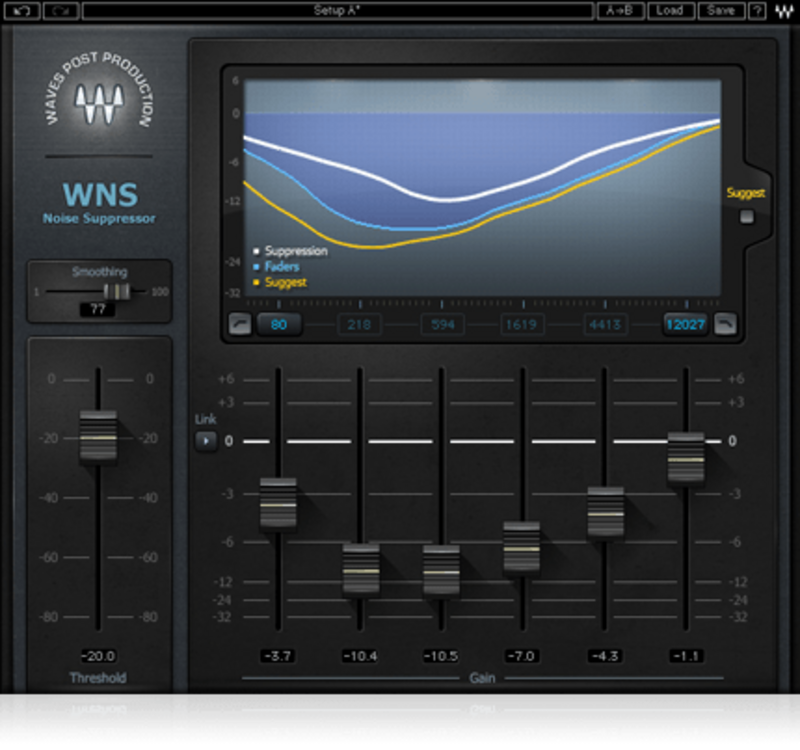
Task: Click the Waves logo in the top-right corner
Action: [x=784, y=11]
